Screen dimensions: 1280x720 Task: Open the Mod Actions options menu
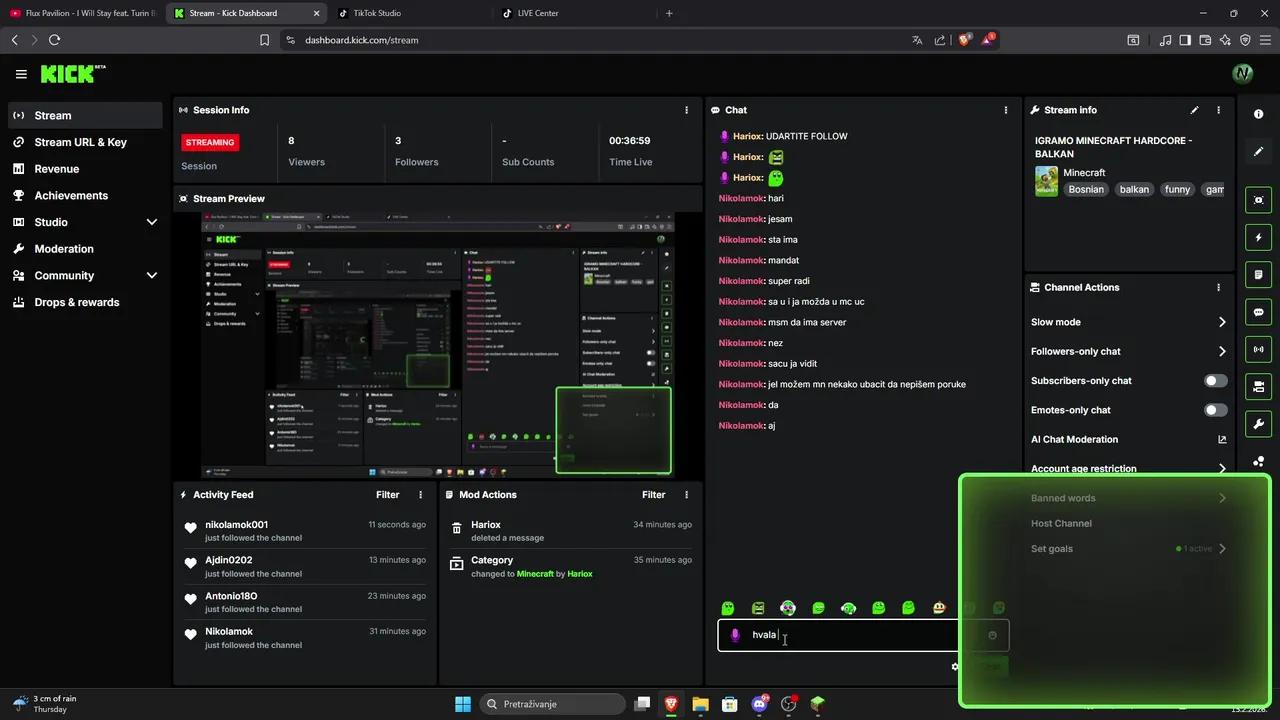pos(686,495)
